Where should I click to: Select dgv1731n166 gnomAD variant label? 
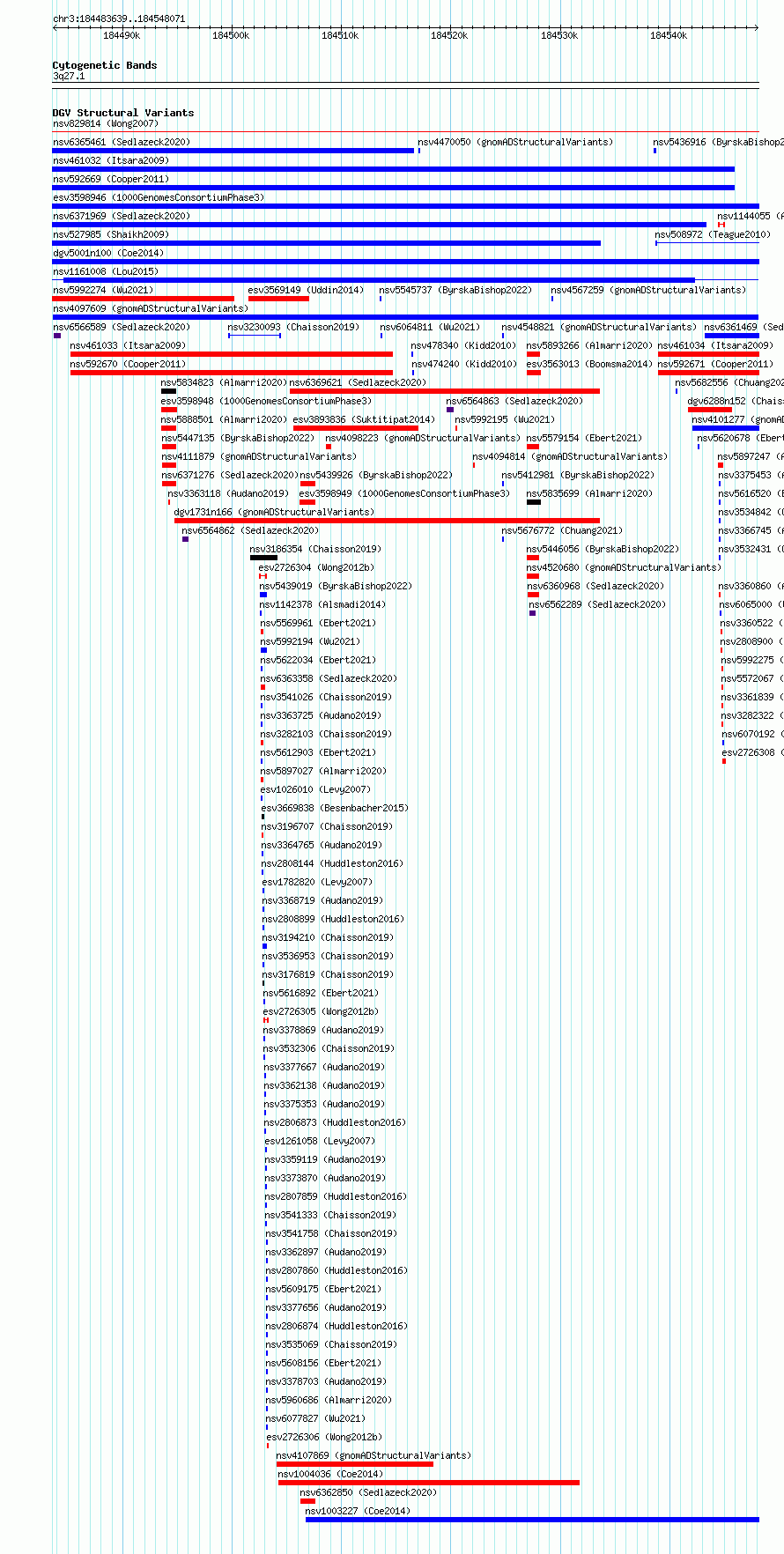[x=274, y=512]
